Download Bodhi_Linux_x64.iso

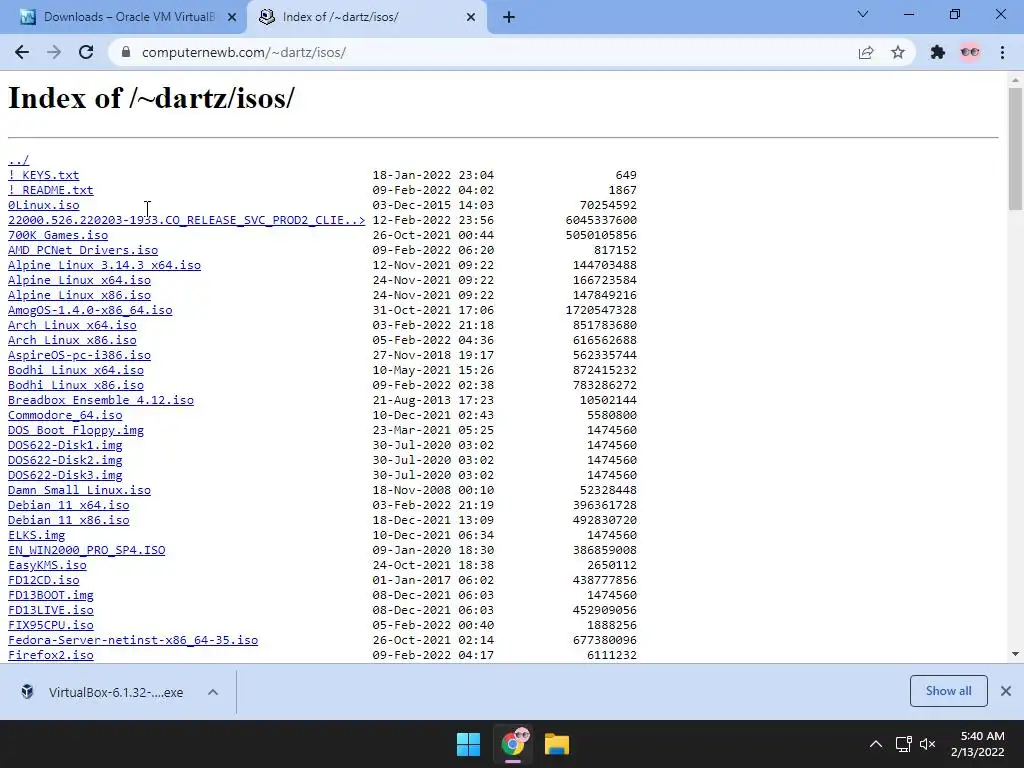[75, 370]
